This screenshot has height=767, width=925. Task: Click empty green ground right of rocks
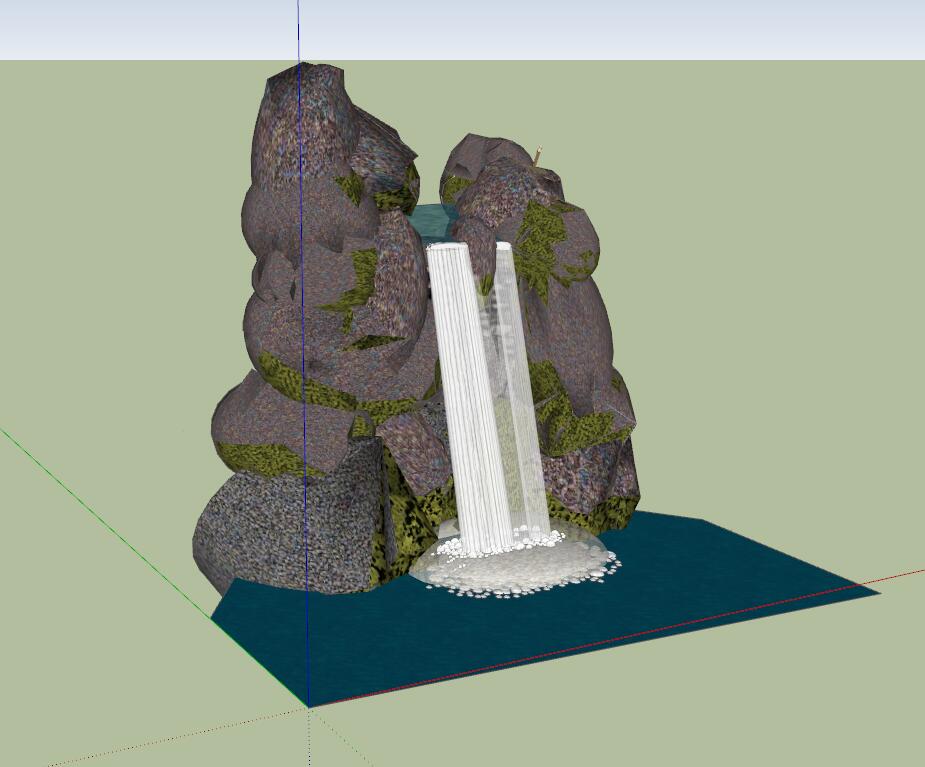click(x=780, y=300)
